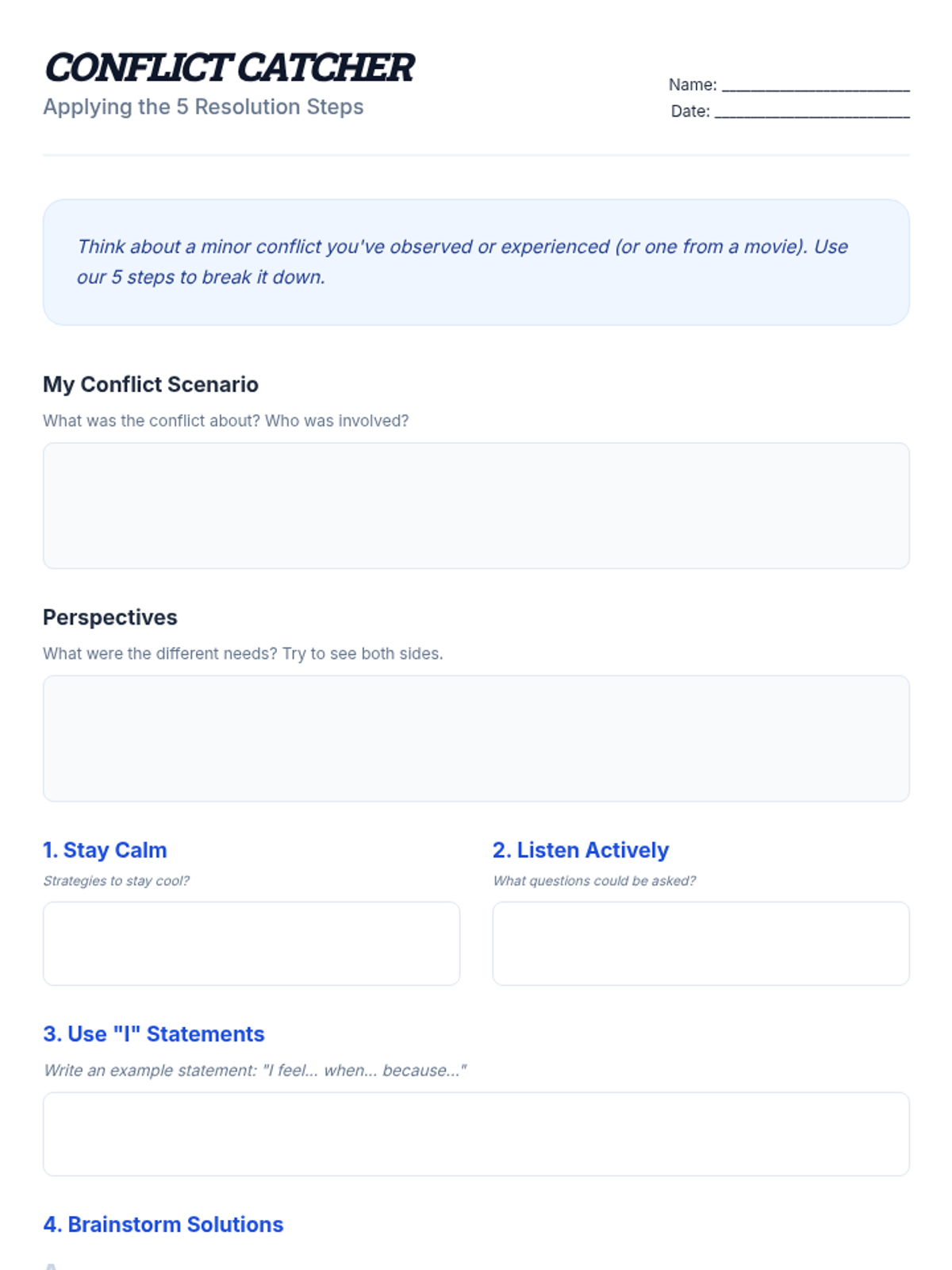The height and width of the screenshot is (1270, 952).
Task: Click the Perspectives heading
Action: point(110,618)
